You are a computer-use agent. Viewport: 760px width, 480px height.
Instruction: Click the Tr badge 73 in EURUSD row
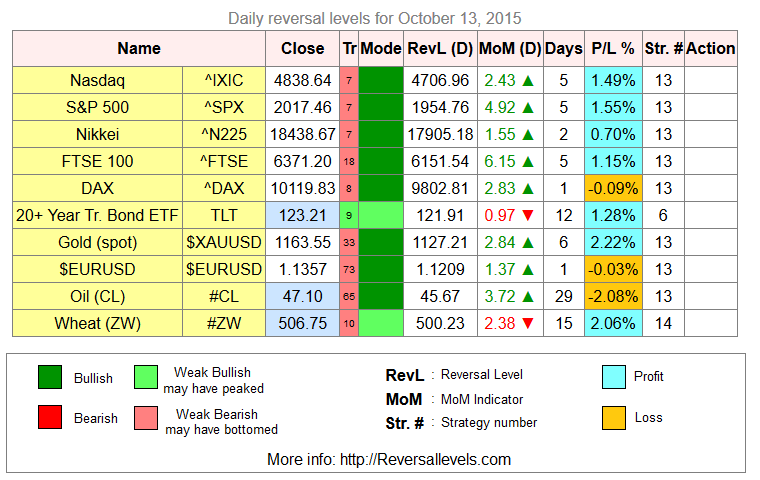click(349, 270)
